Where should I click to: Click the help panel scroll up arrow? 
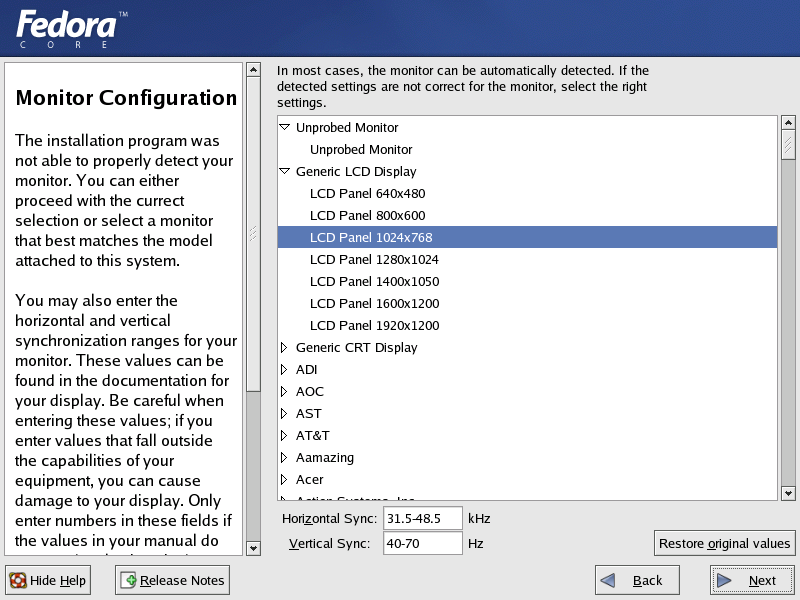coord(253,69)
